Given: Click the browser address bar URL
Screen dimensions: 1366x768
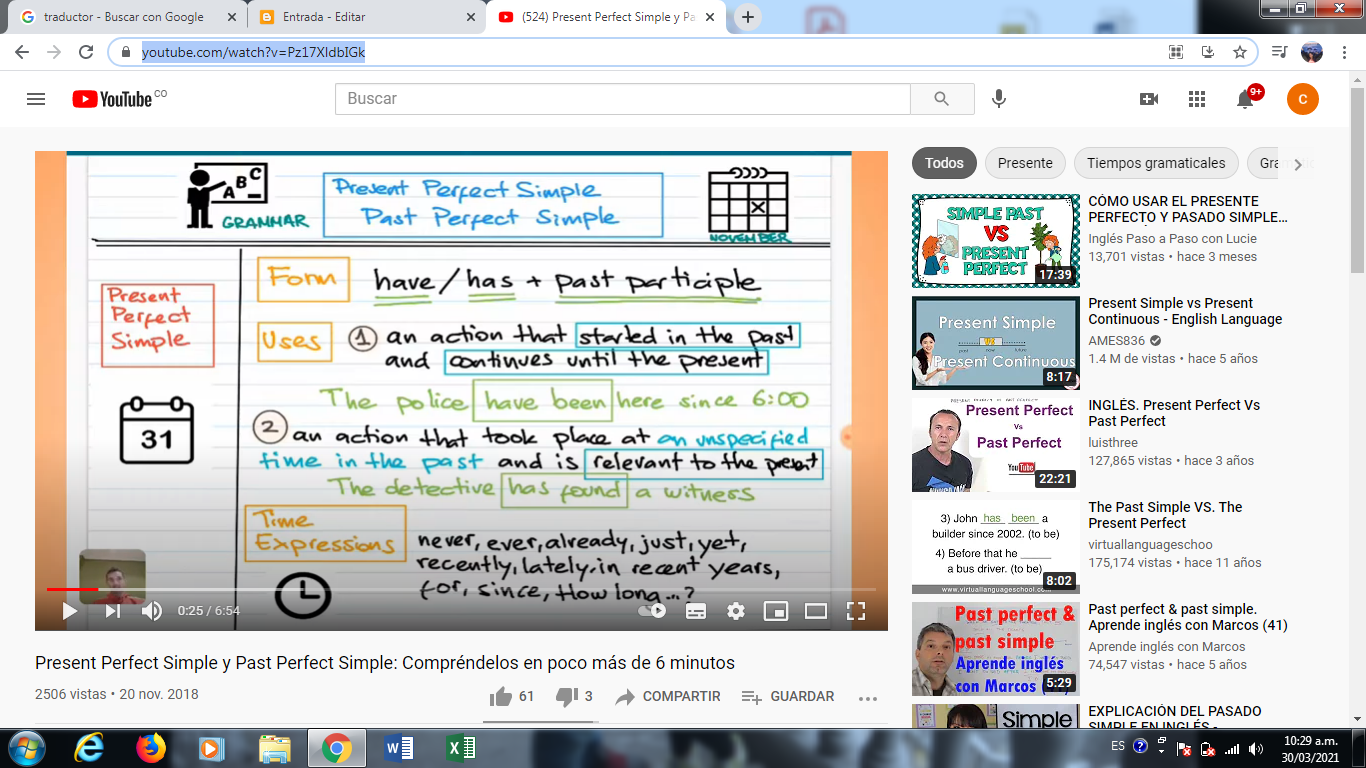Looking at the screenshot, I should 253,52.
